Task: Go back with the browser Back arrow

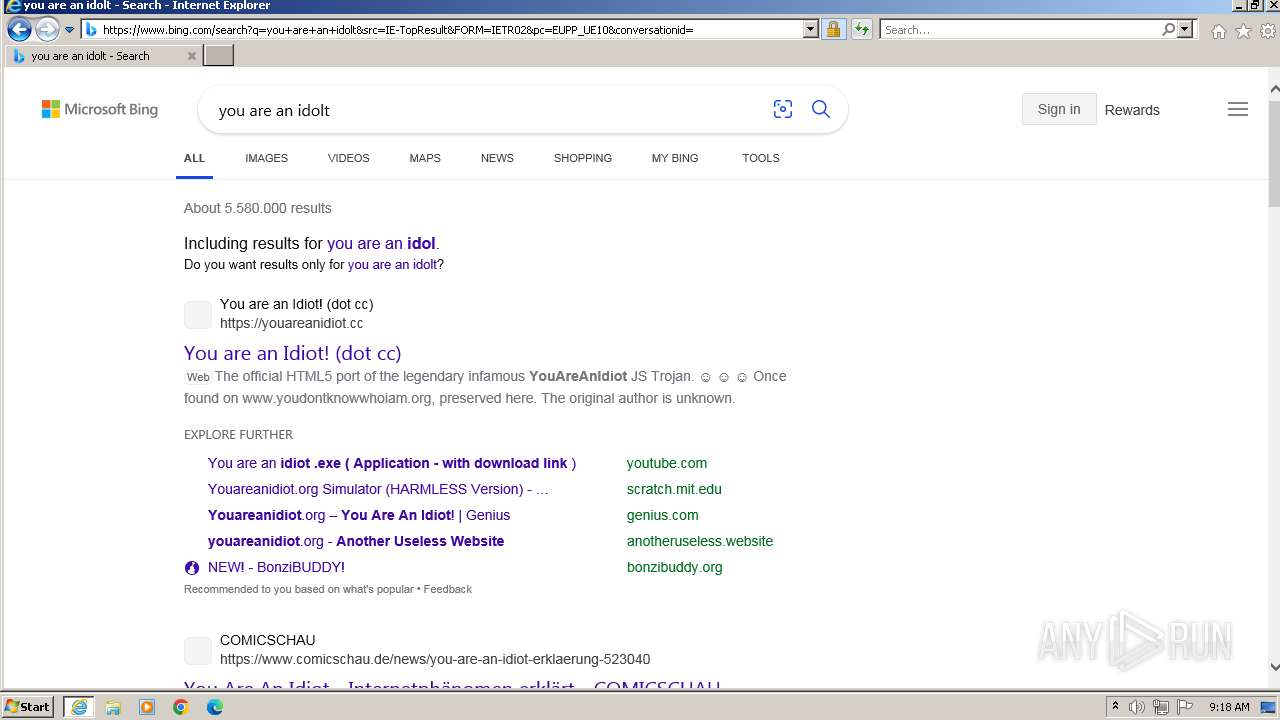Action: (x=18, y=30)
